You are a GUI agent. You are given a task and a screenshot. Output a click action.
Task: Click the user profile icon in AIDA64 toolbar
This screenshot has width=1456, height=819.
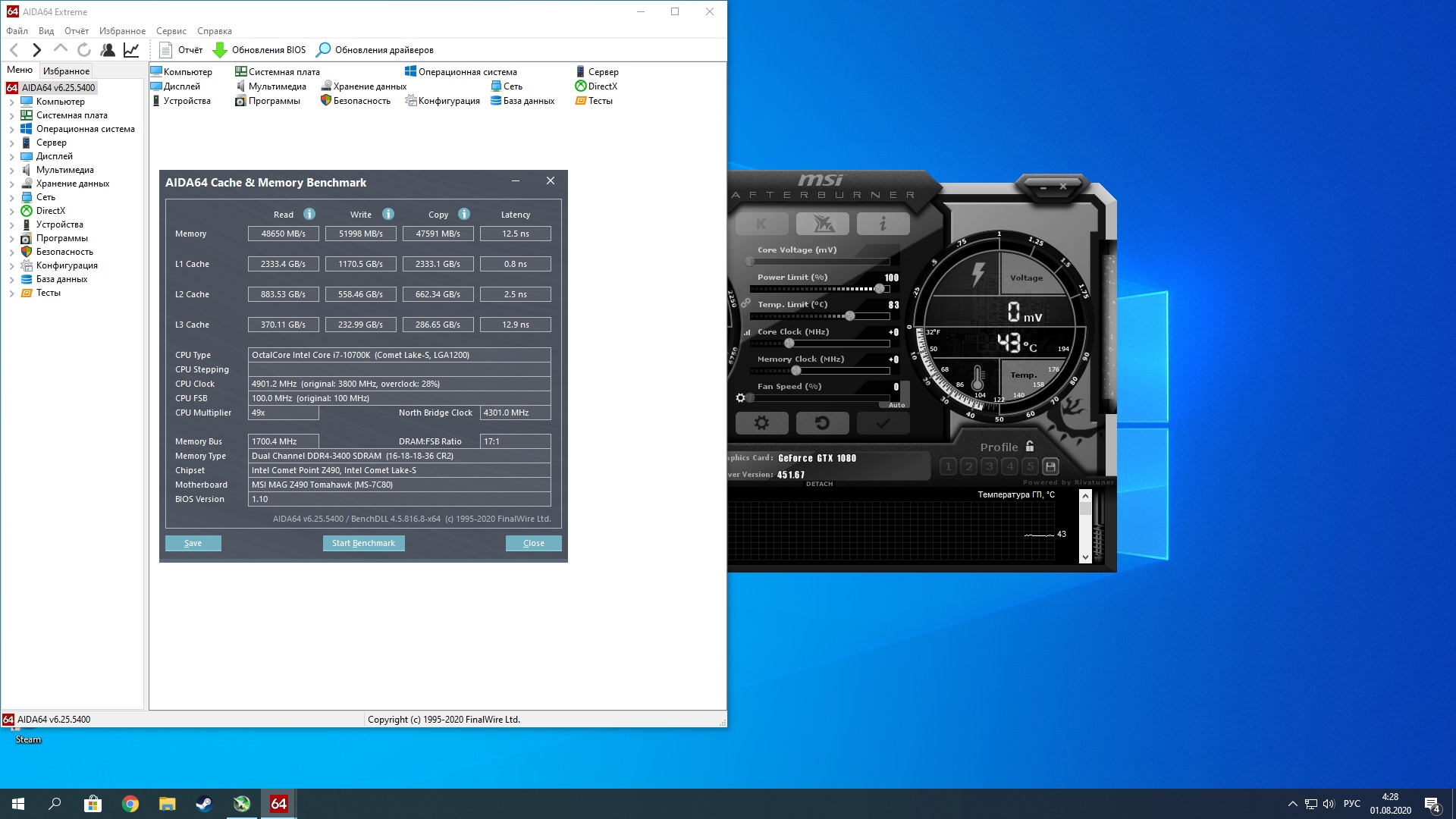108,50
